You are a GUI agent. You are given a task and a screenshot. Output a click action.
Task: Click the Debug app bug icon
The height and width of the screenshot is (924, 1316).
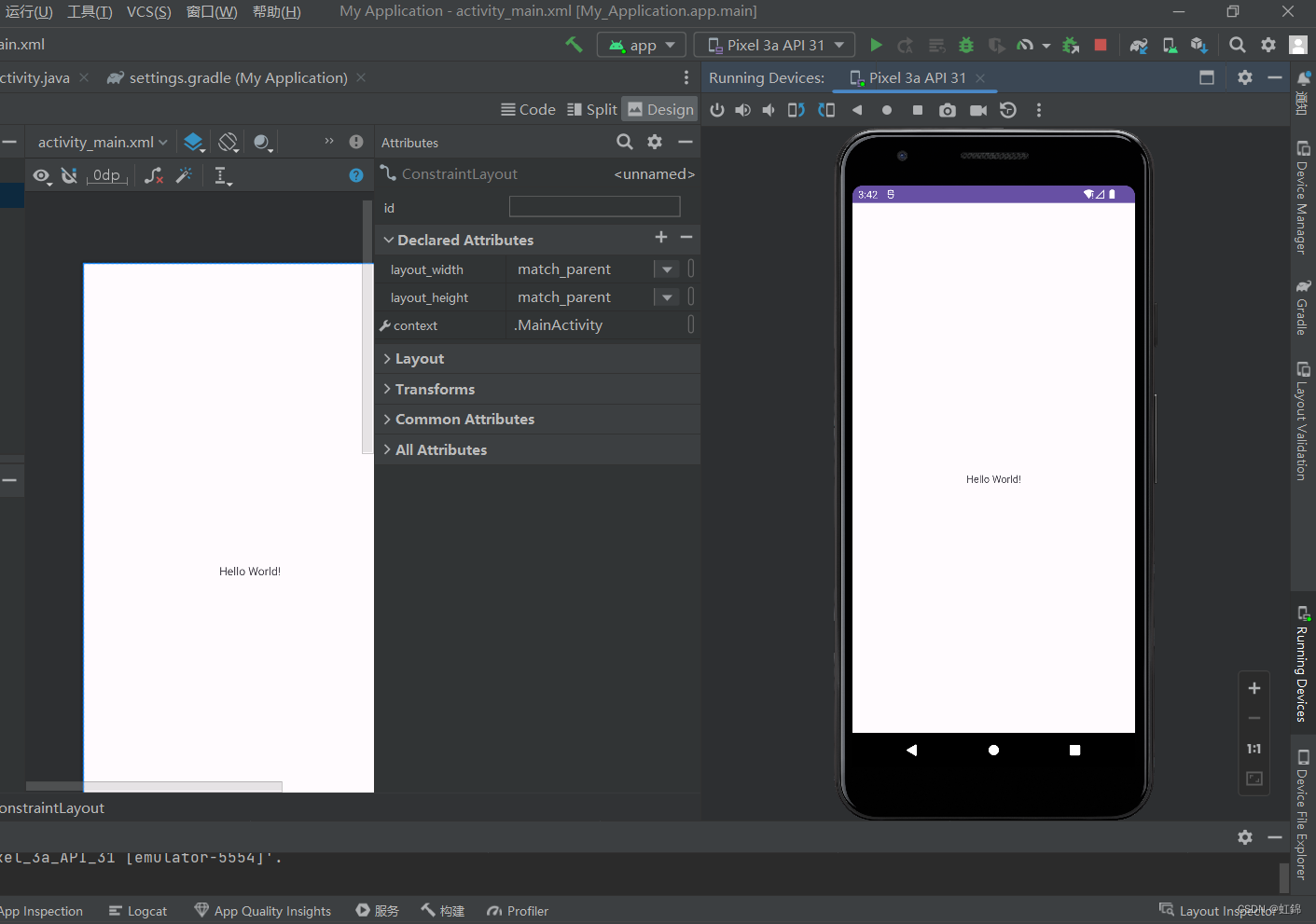coord(966,45)
